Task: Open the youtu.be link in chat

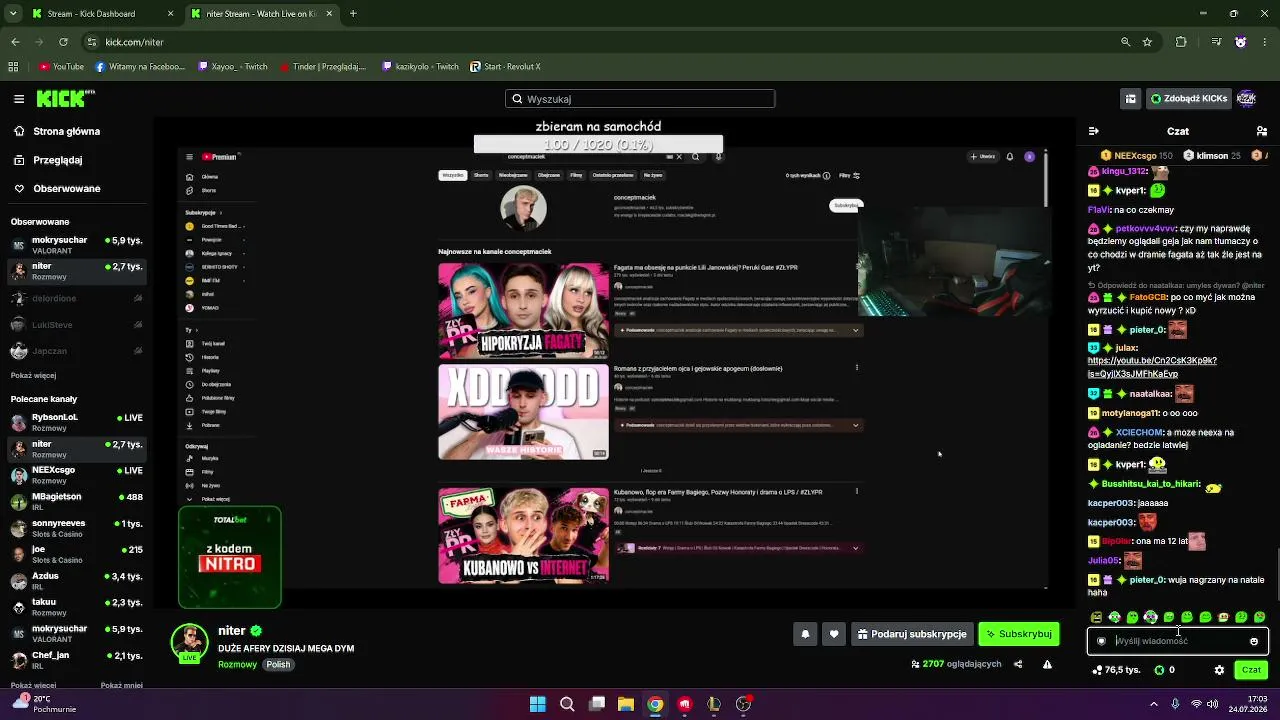Action: coord(1152,367)
